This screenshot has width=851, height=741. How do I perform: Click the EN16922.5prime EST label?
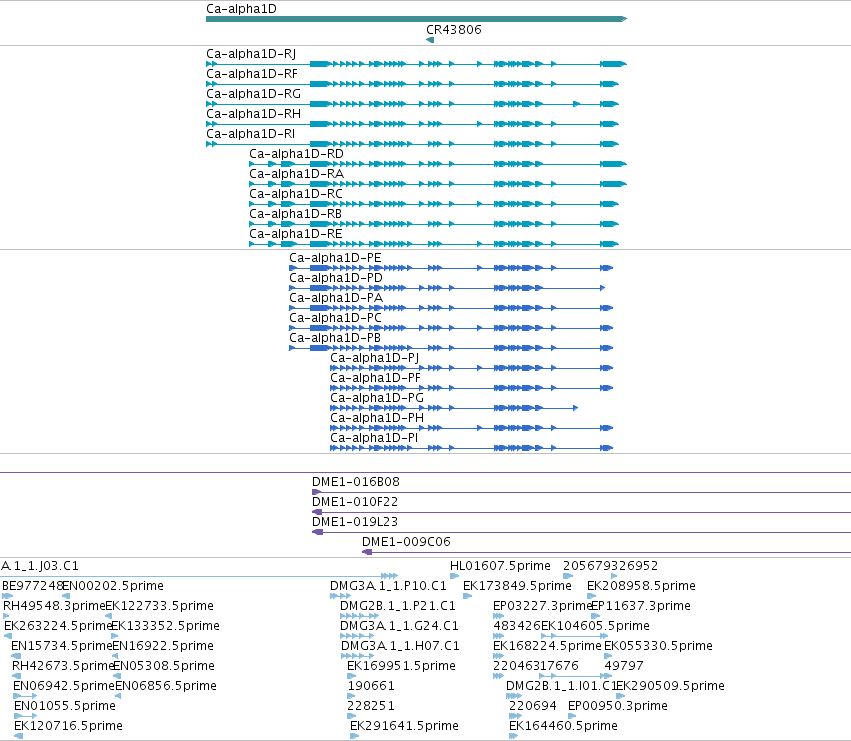(163, 647)
